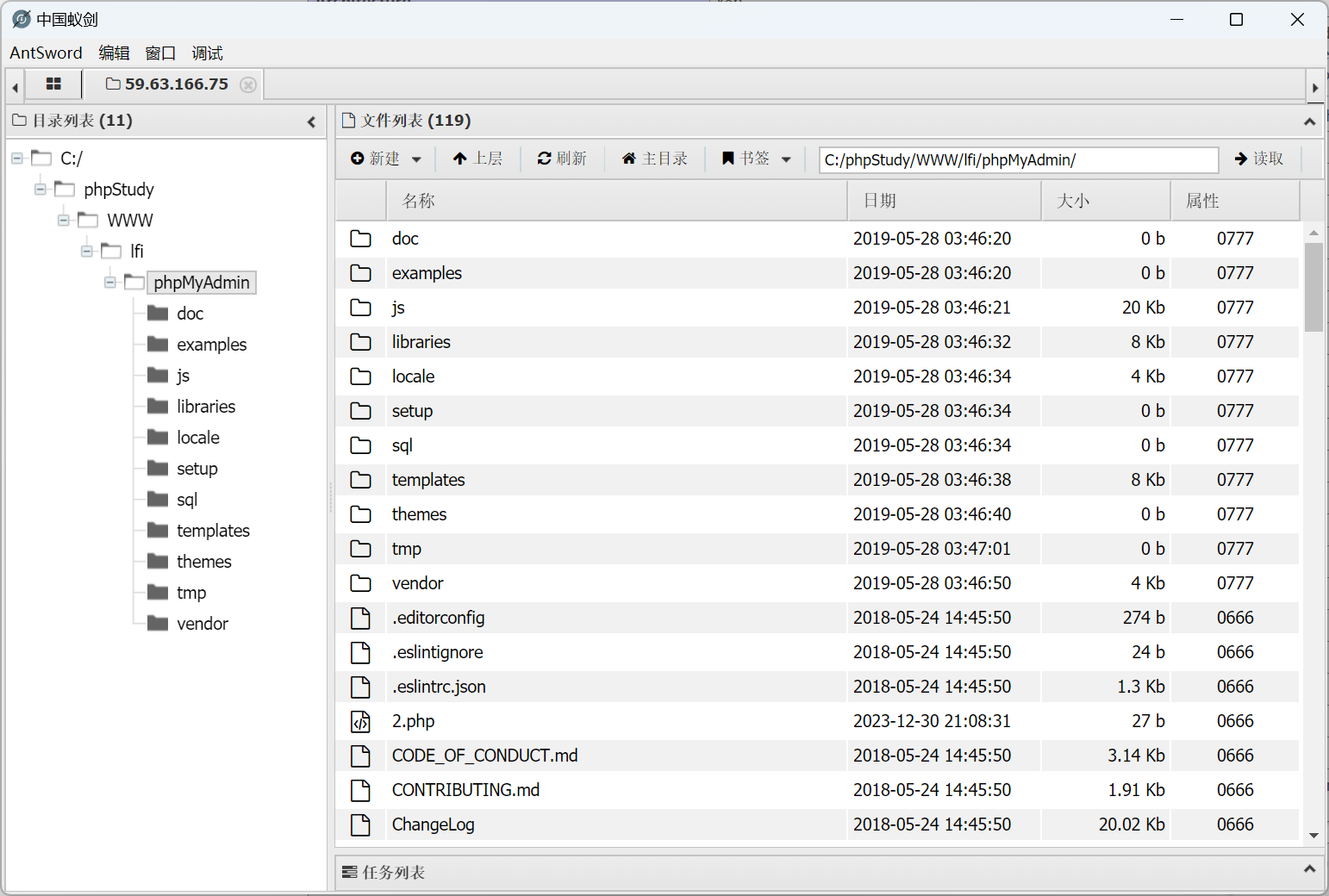1329x896 pixels.
Task: Click the libraries folder icon in file list
Action: pos(360,342)
